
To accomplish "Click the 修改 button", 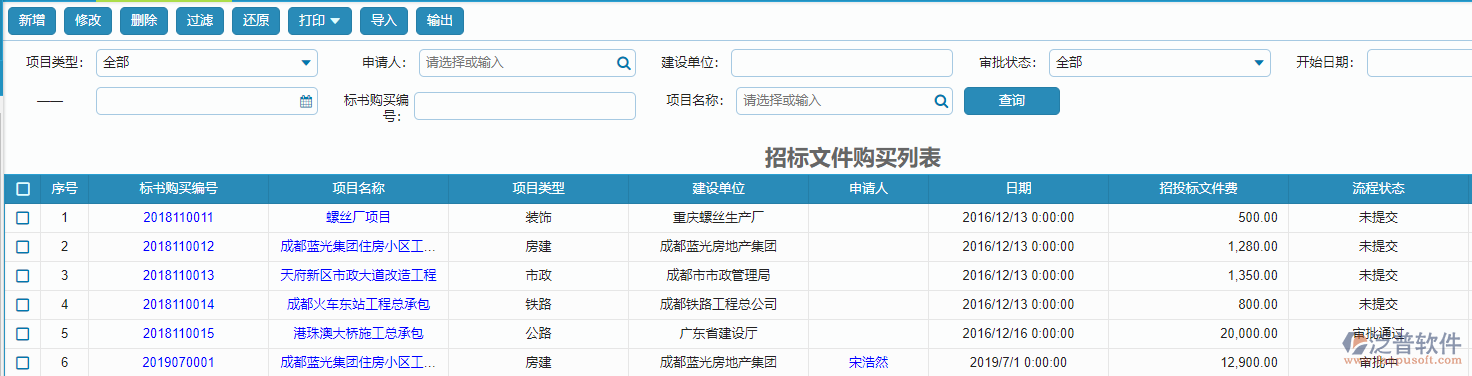I will tap(88, 20).
